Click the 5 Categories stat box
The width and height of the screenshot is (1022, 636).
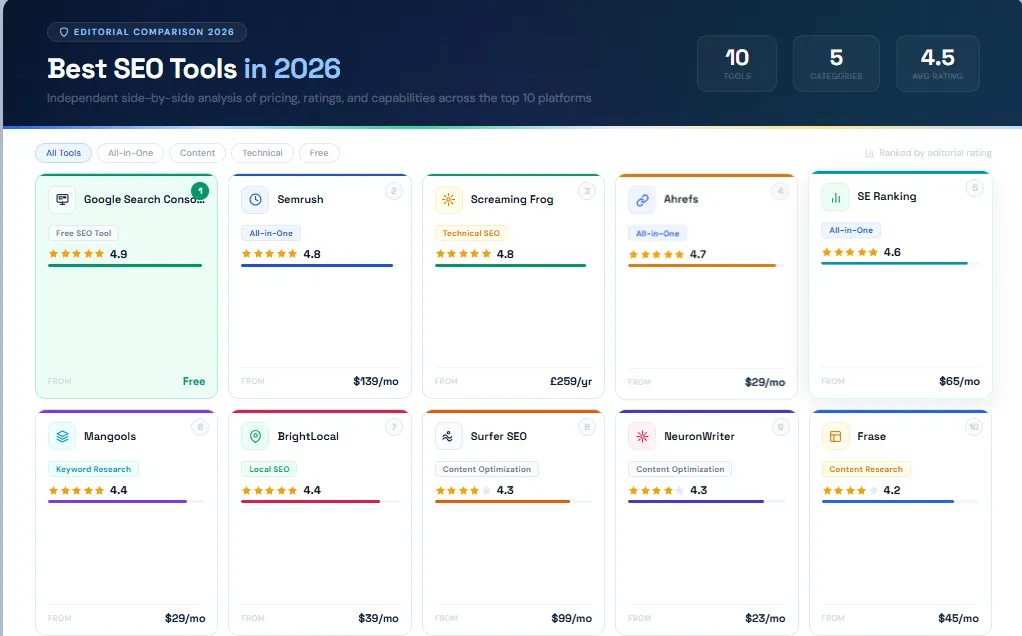pyautogui.click(x=836, y=64)
